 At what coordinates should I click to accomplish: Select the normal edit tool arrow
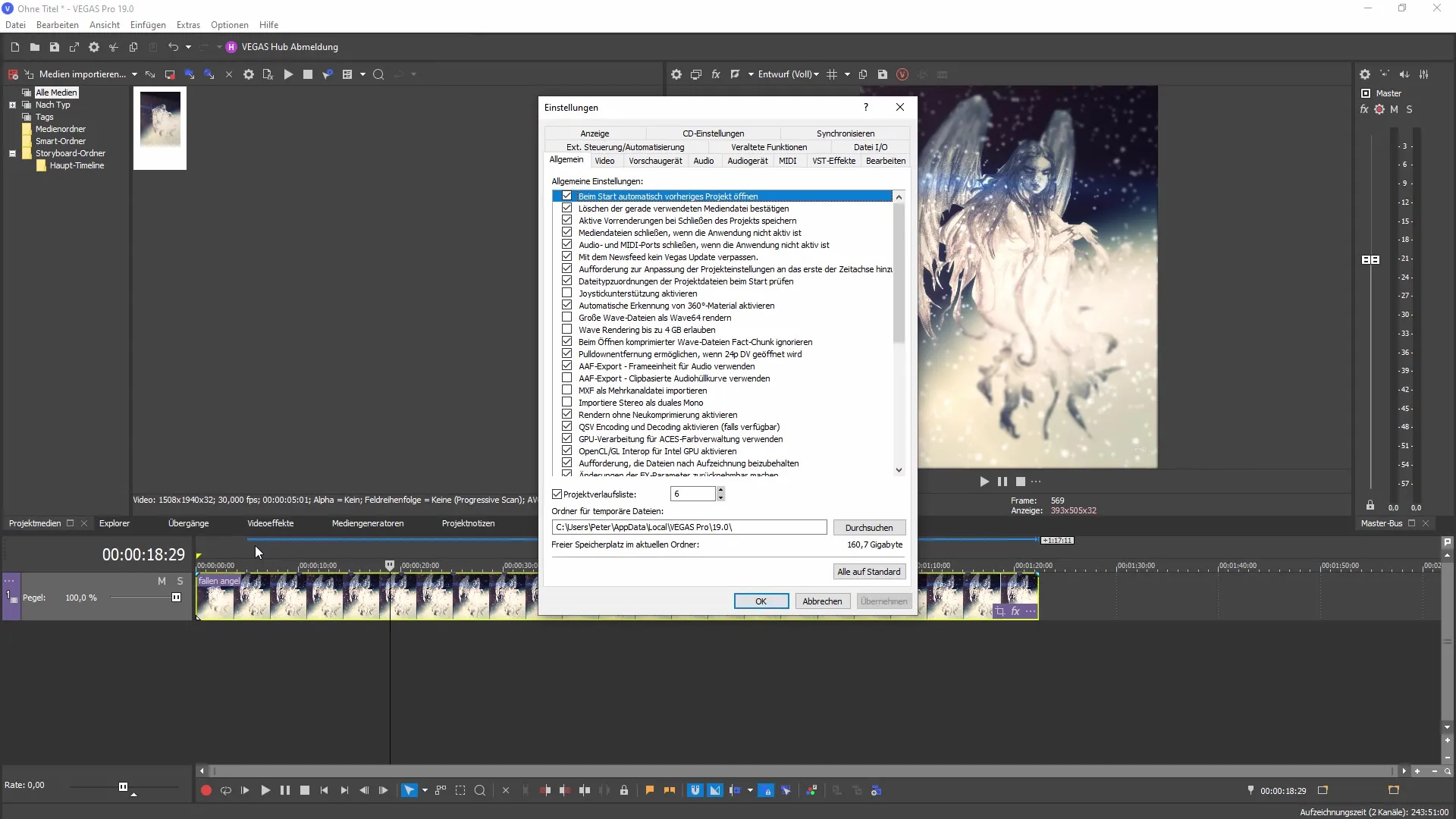point(409,790)
